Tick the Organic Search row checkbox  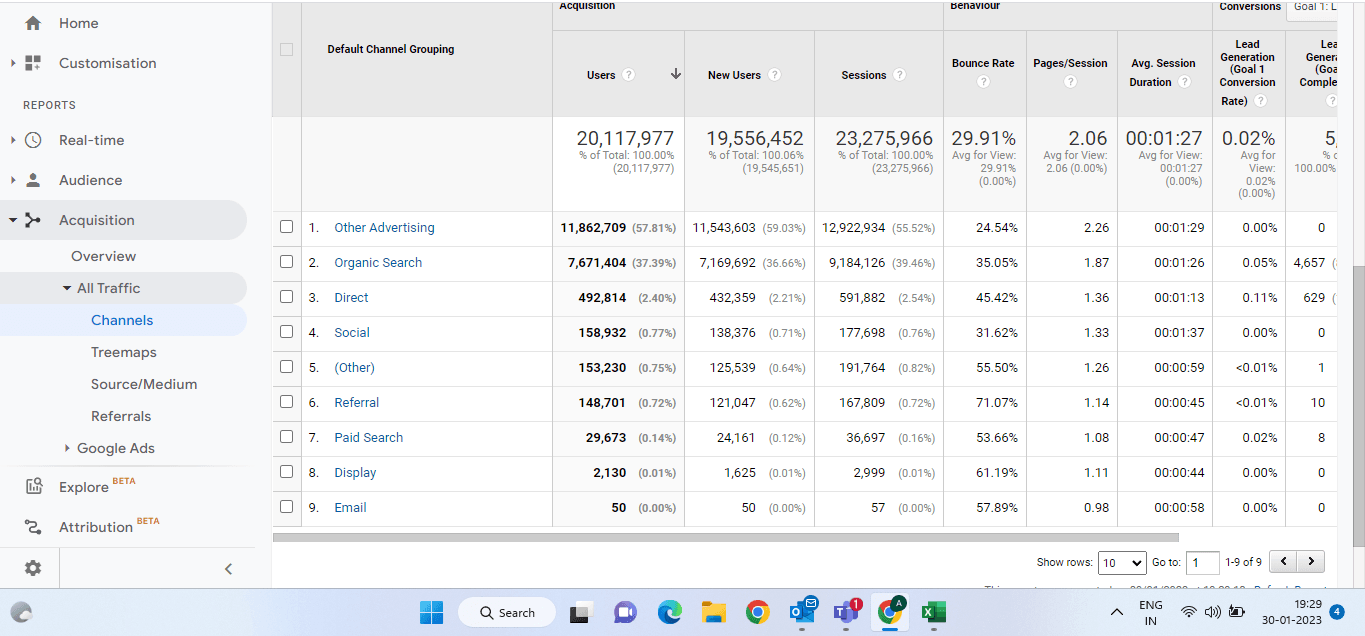(x=287, y=262)
